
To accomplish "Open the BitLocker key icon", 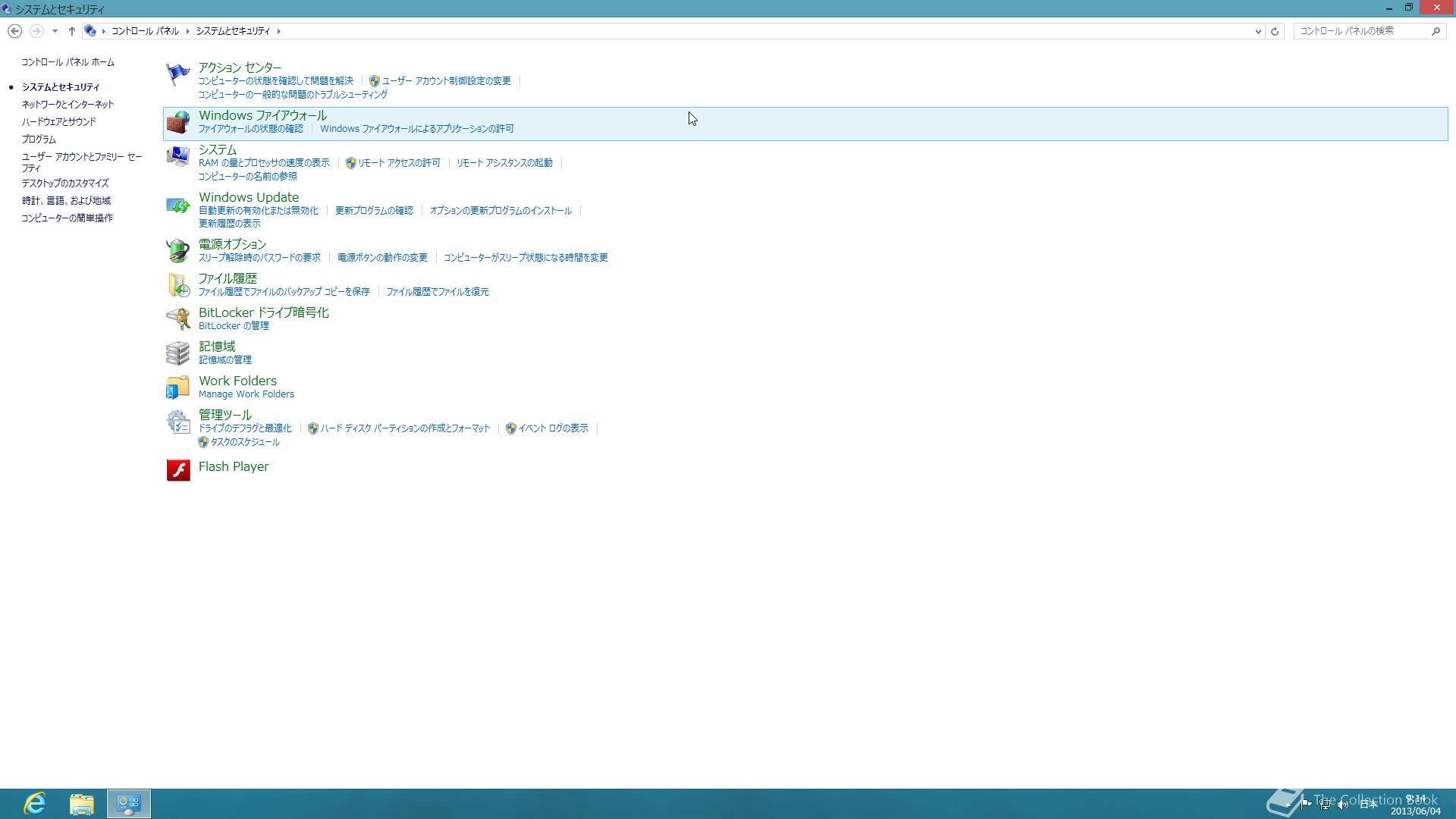I will tap(177, 319).
